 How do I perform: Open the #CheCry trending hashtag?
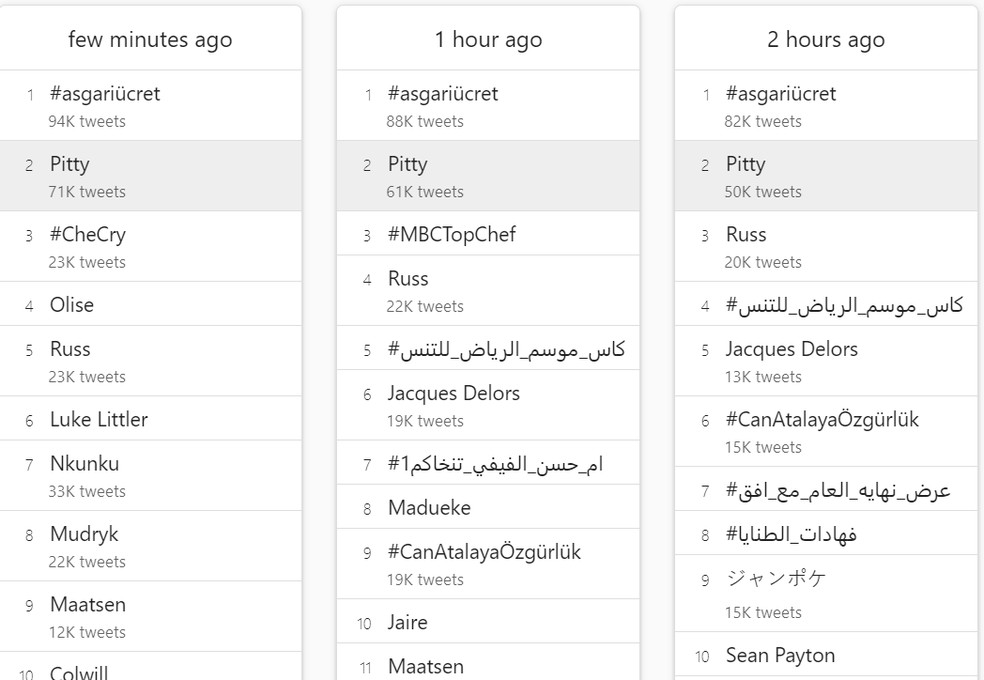click(x=88, y=235)
